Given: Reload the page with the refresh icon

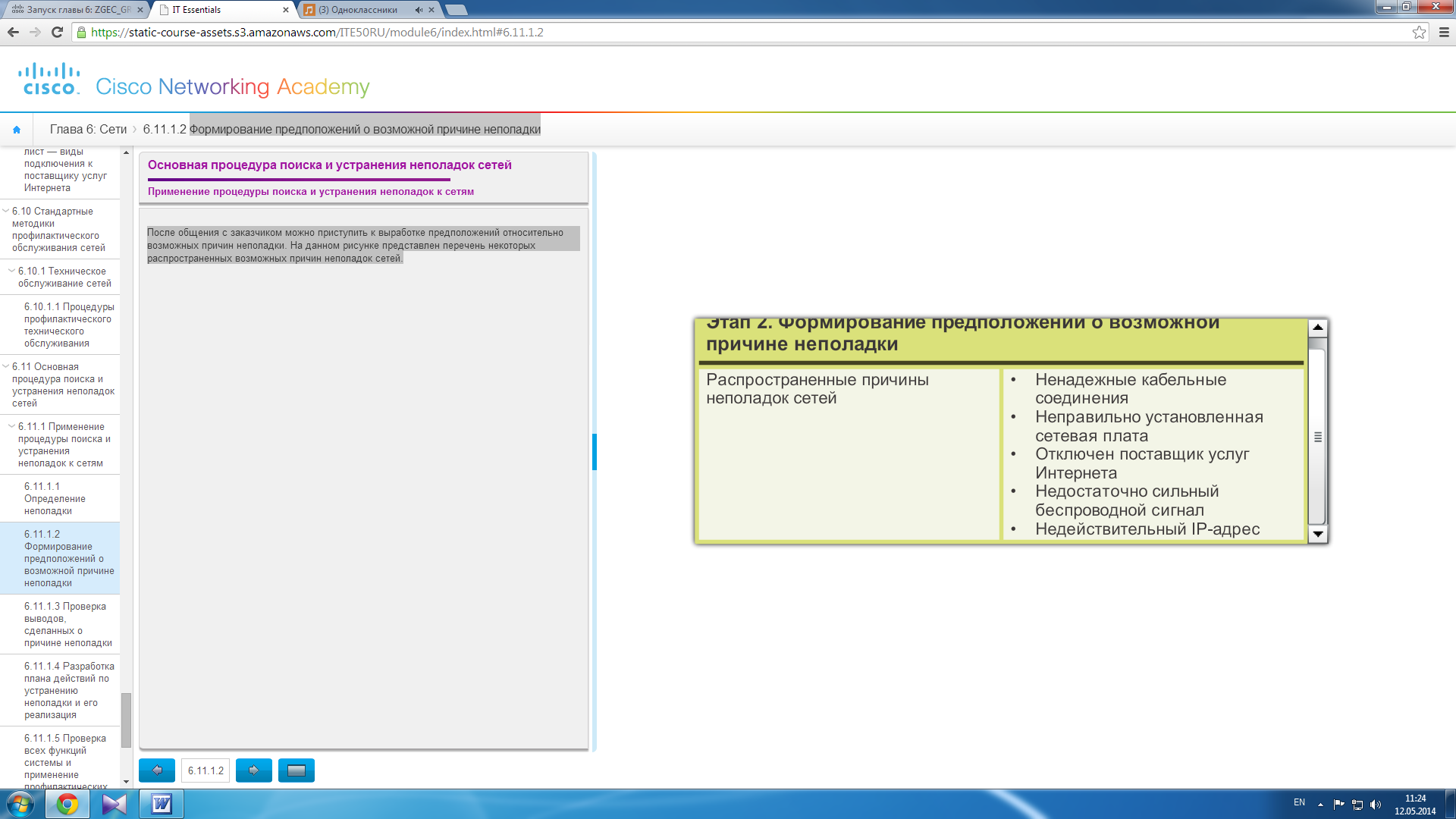Looking at the screenshot, I should coord(57,32).
